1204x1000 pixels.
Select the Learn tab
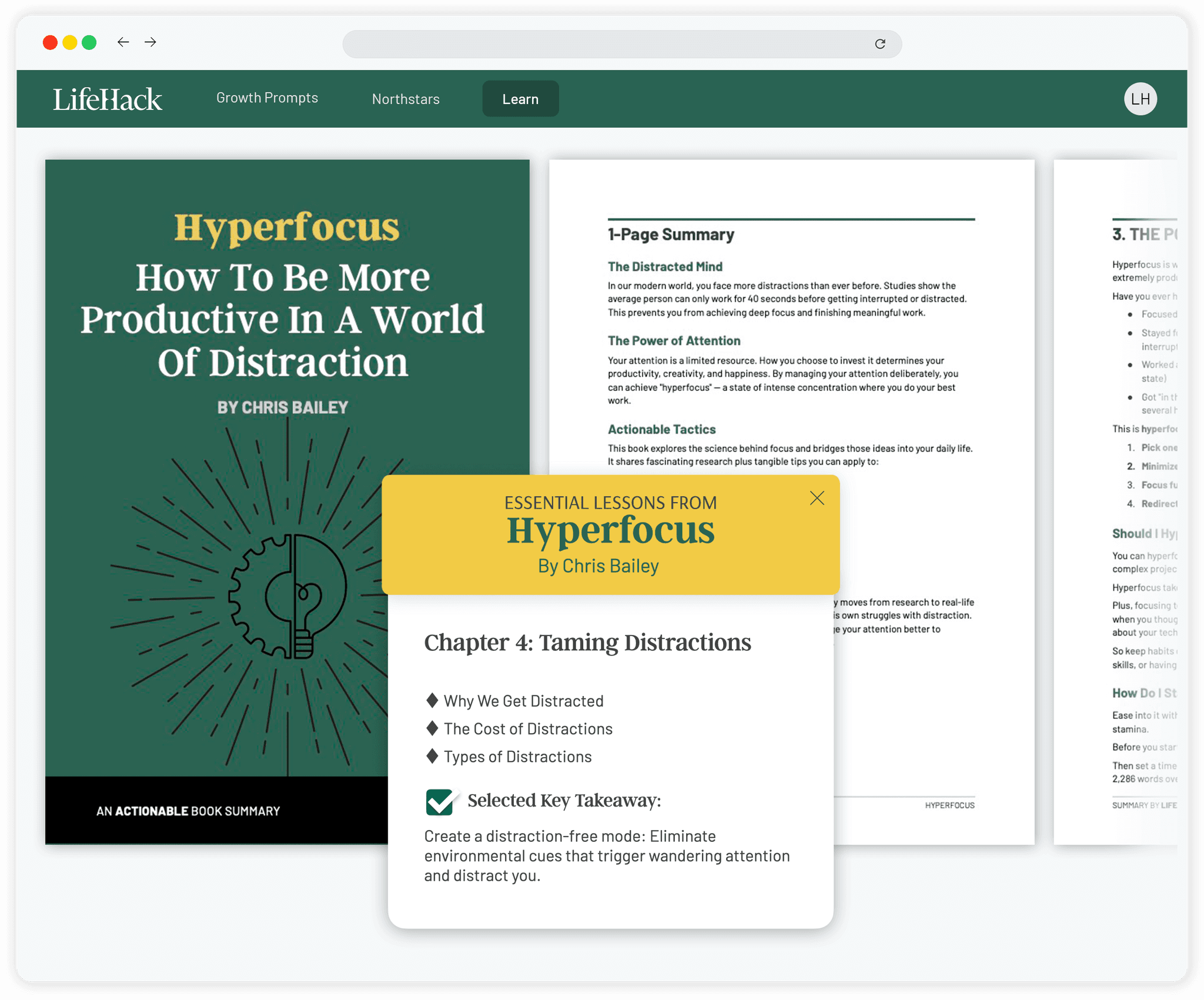click(520, 99)
